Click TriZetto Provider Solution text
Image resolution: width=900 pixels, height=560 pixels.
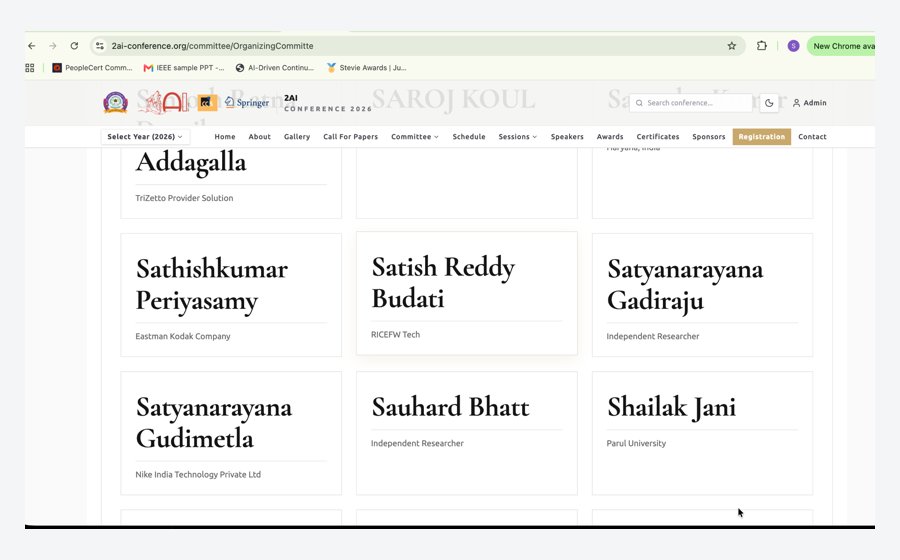pos(184,198)
